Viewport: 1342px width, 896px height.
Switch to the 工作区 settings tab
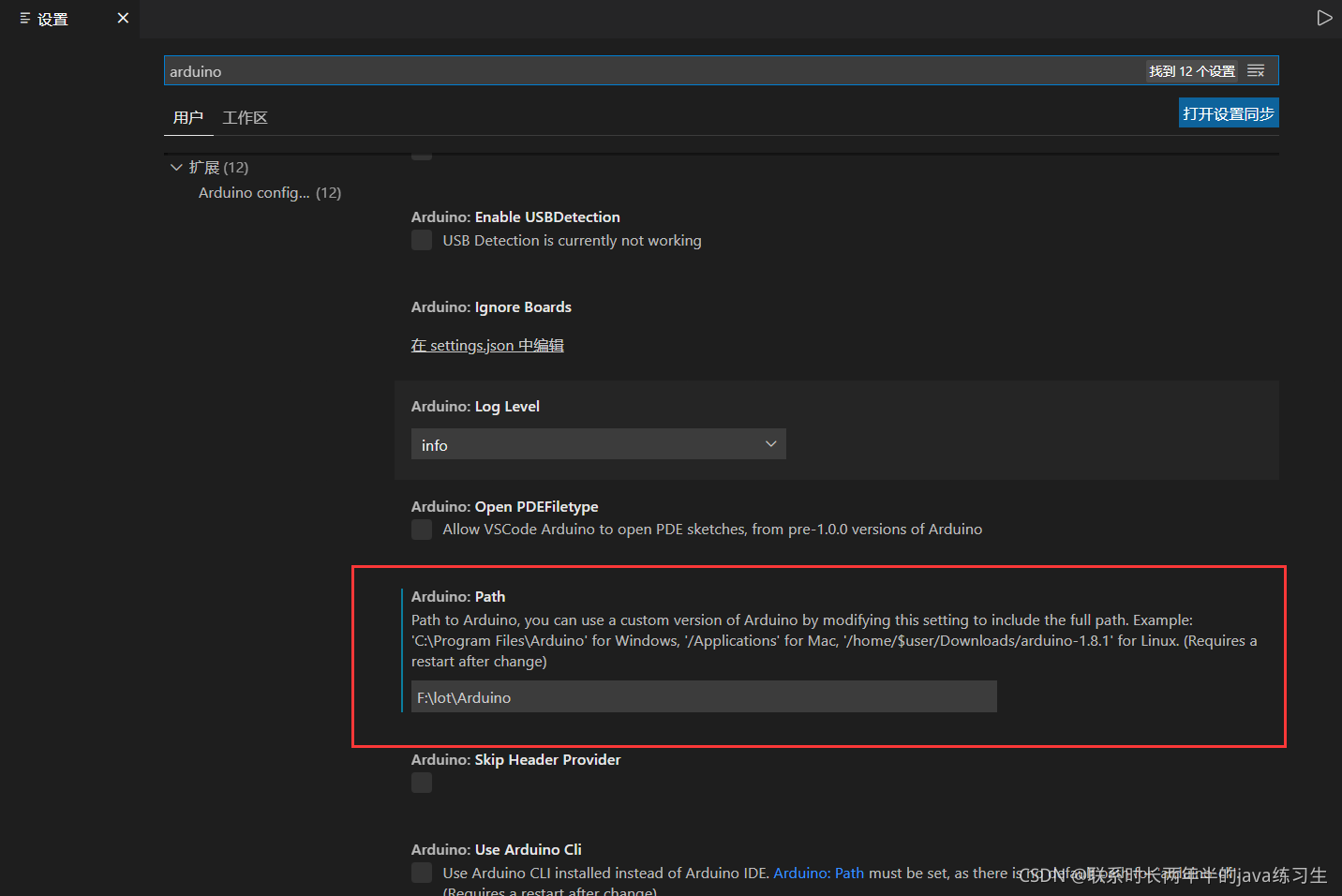point(246,117)
